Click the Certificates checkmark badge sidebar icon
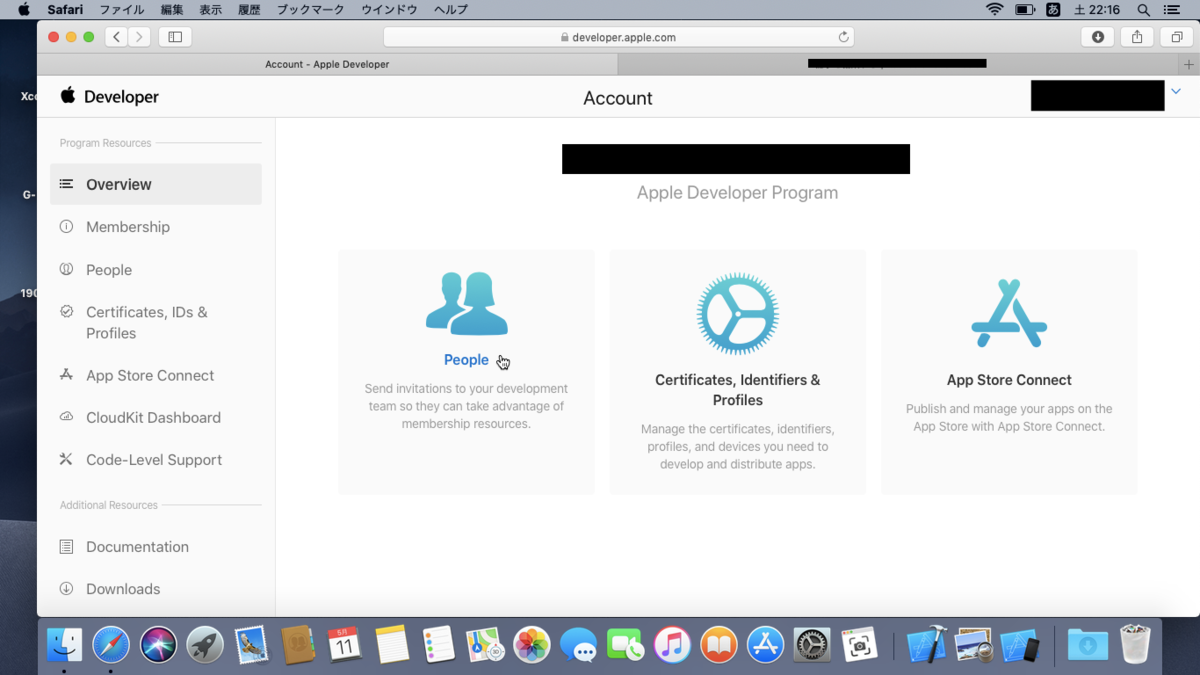Viewport: 1200px width, 675px height. (x=66, y=312)
